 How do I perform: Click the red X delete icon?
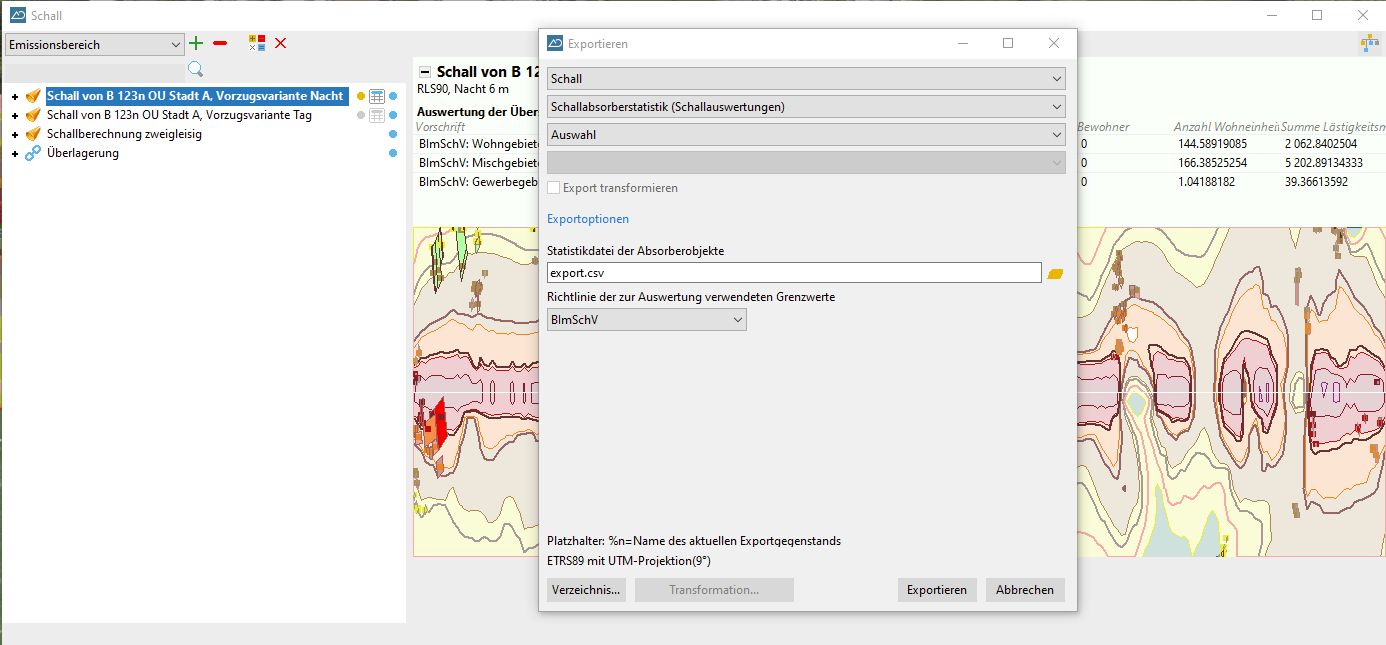pyautogui.click(x=281, y=43)
